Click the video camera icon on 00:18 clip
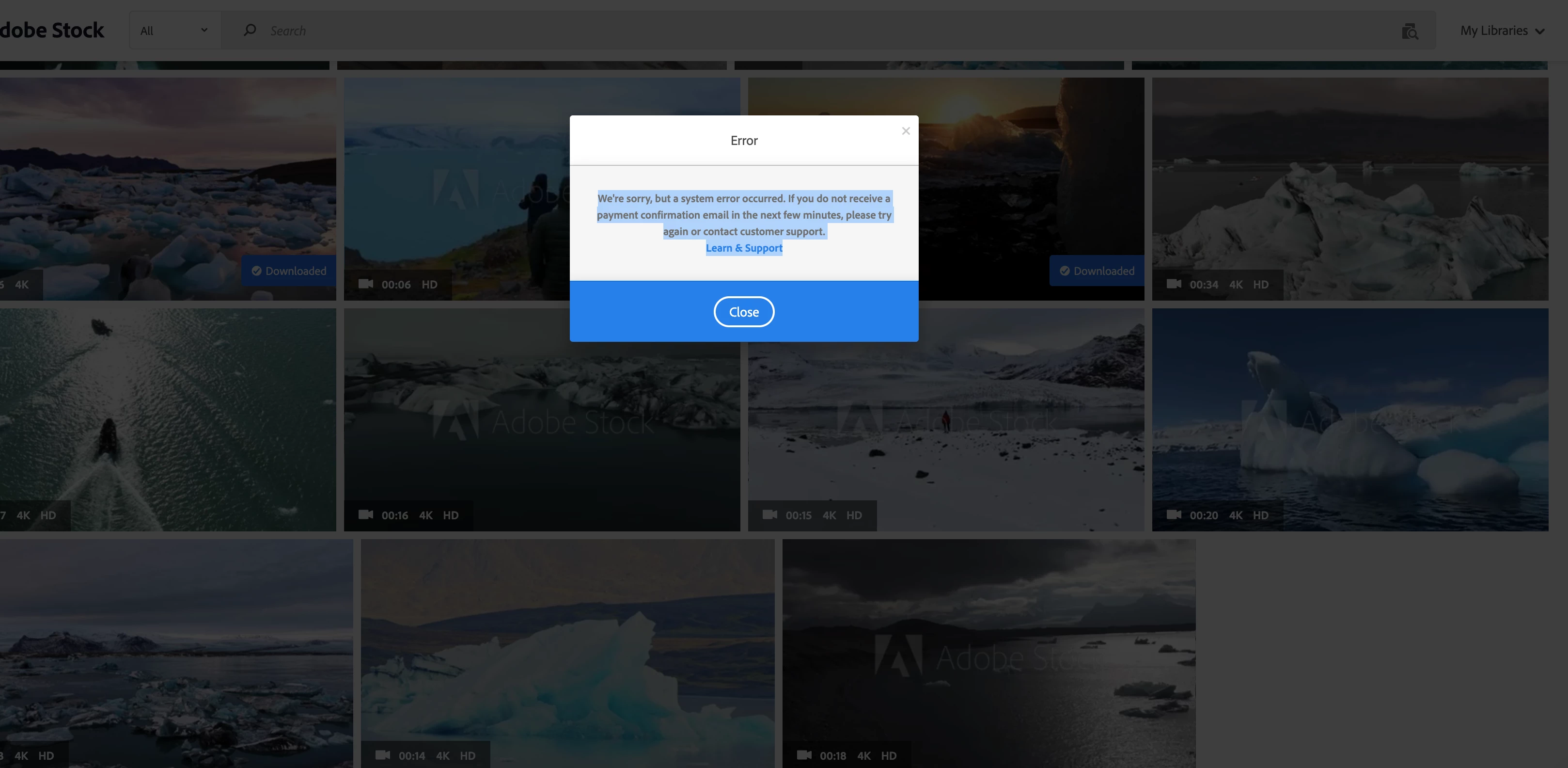 (x=804, y=755)
